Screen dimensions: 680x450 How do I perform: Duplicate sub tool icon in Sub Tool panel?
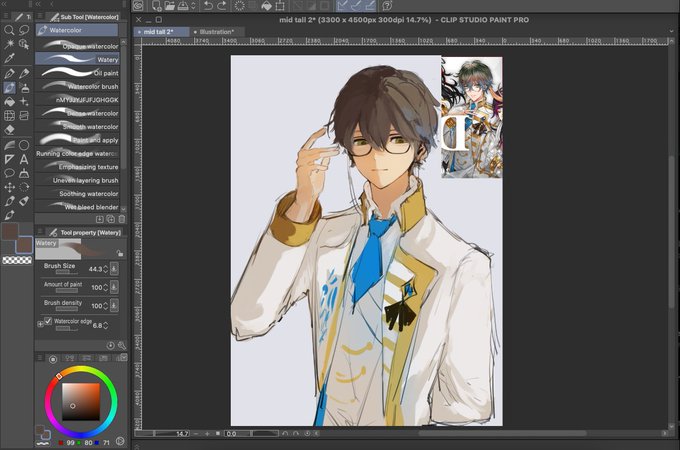tap(111, 219)
